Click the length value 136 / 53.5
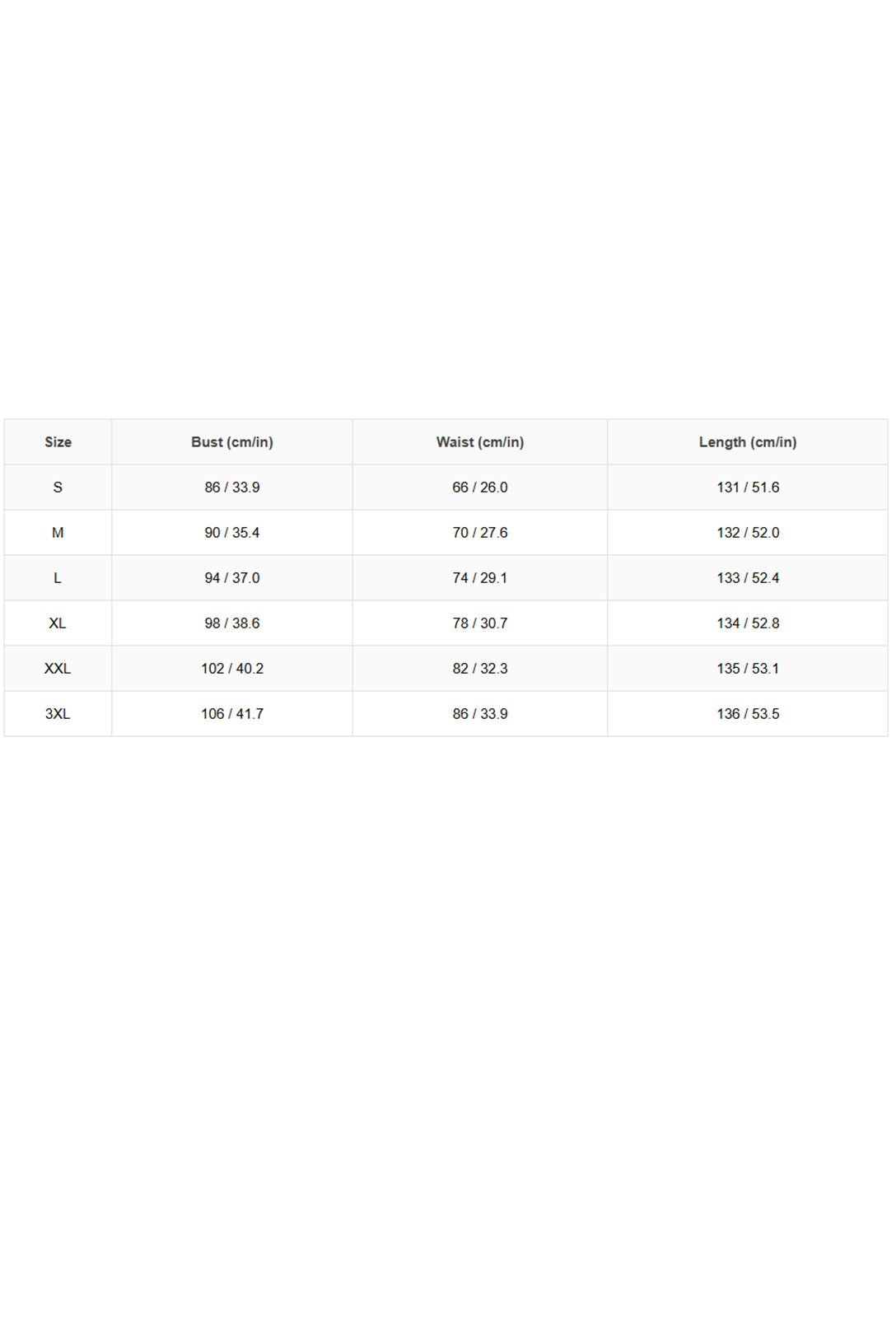The height and width of the screenshot is (1344, 896). click(x=748, y=714)
